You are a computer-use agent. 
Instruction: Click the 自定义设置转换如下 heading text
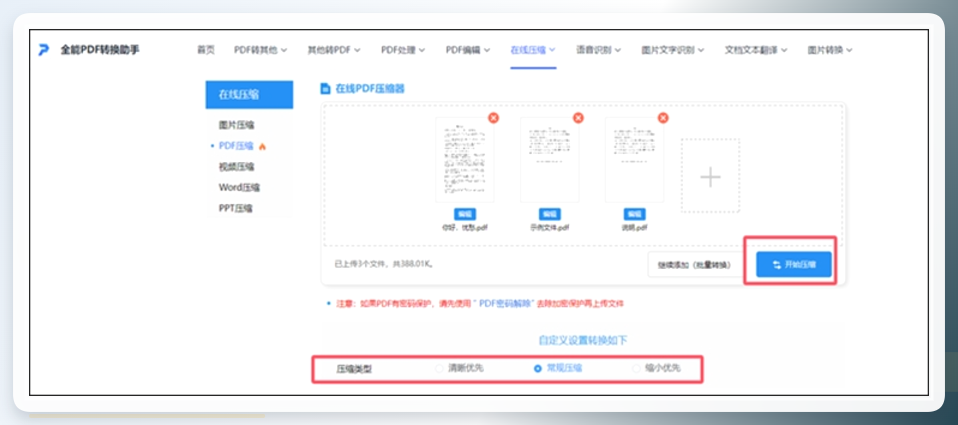click(x=583, y=340)
